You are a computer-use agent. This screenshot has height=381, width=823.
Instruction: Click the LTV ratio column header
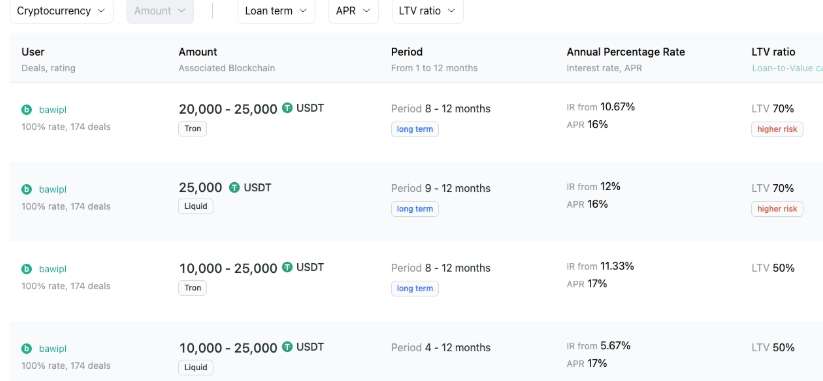[x=773, y=52]
